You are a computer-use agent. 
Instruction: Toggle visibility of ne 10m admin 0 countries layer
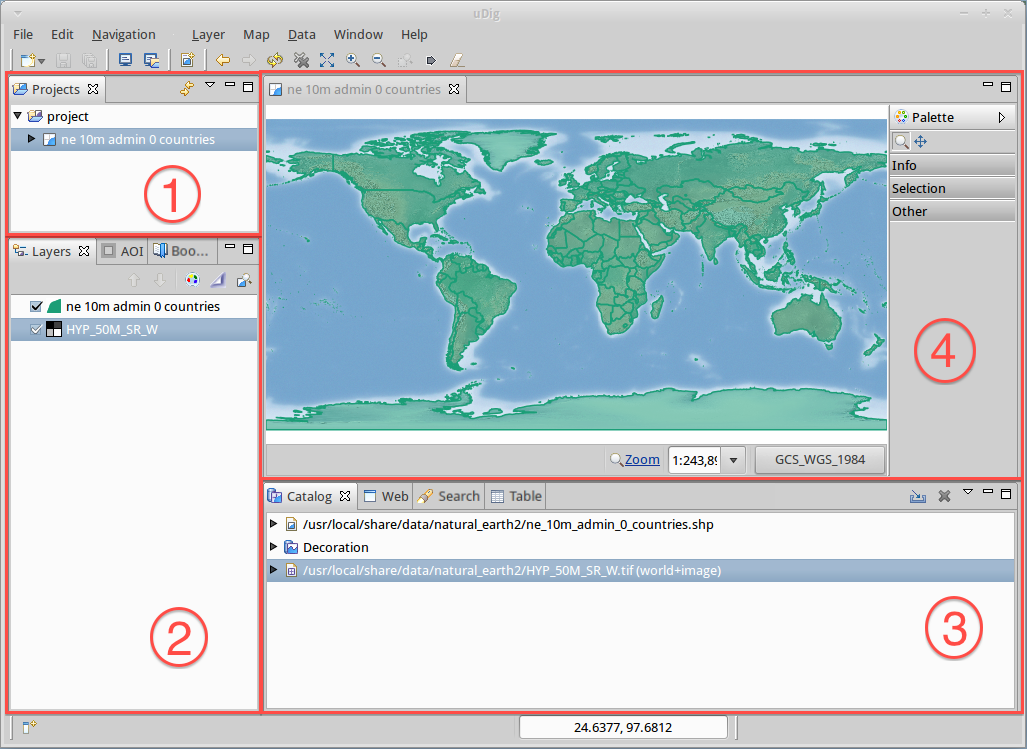pyautogui.click(x=37, y=306)
